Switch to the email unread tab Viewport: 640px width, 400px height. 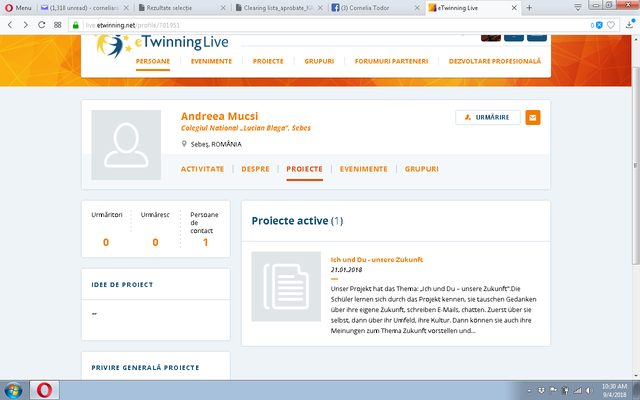click(x=85, y=8)
